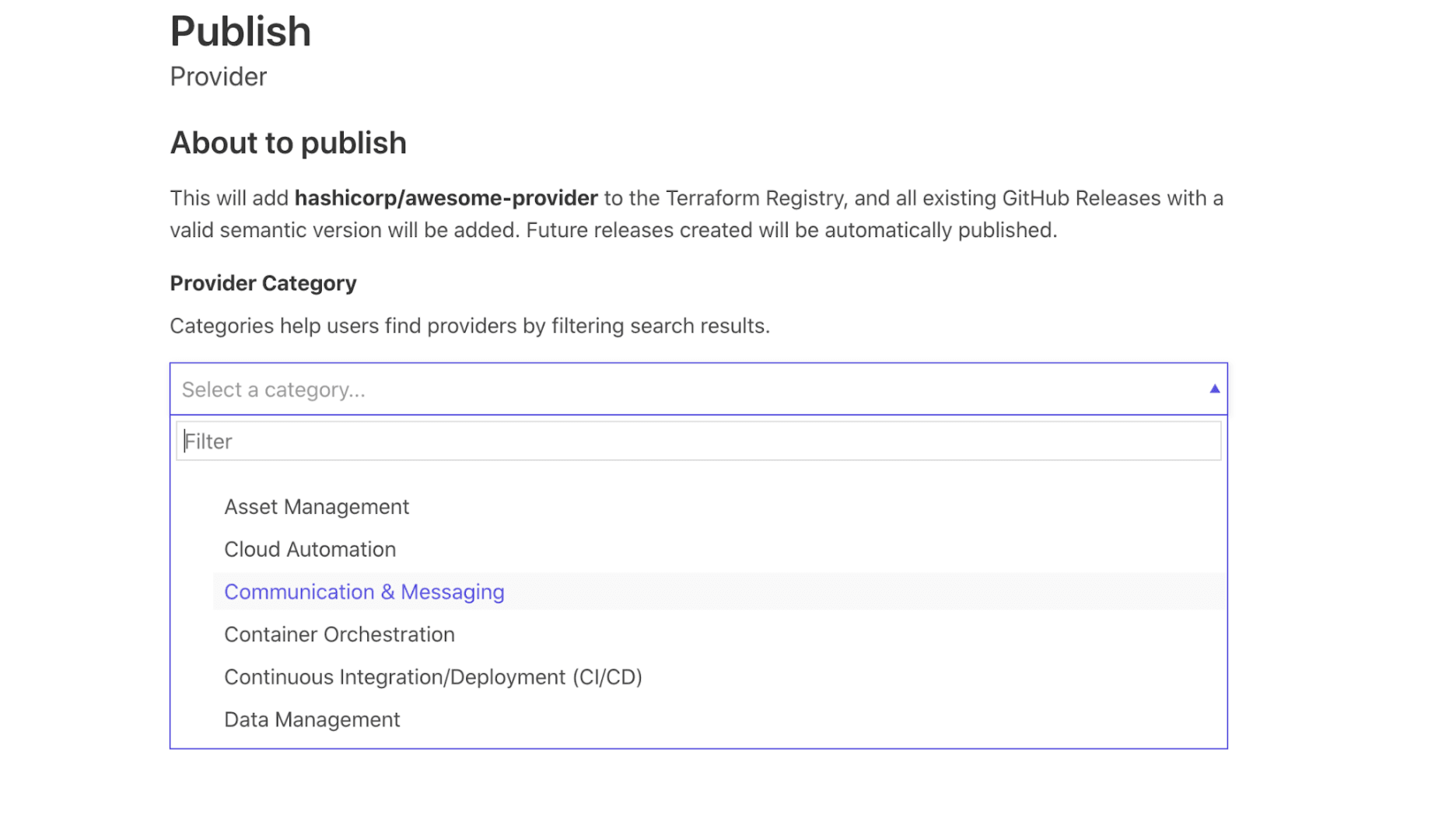1456x838 pixels.
Task: Collapse the category dropdown using the arrow
Action: 1214,389
